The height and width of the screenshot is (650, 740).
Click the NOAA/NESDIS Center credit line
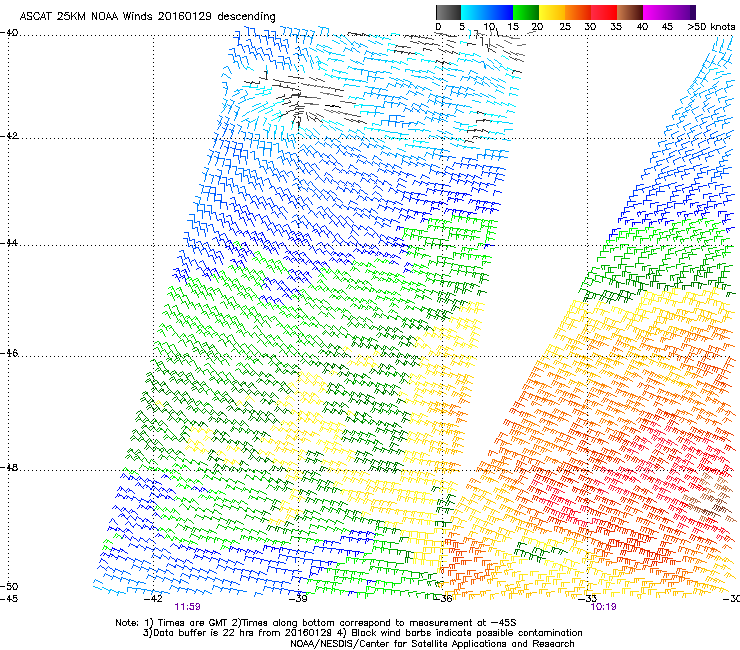pyautogui.click(x=432, y=644)
